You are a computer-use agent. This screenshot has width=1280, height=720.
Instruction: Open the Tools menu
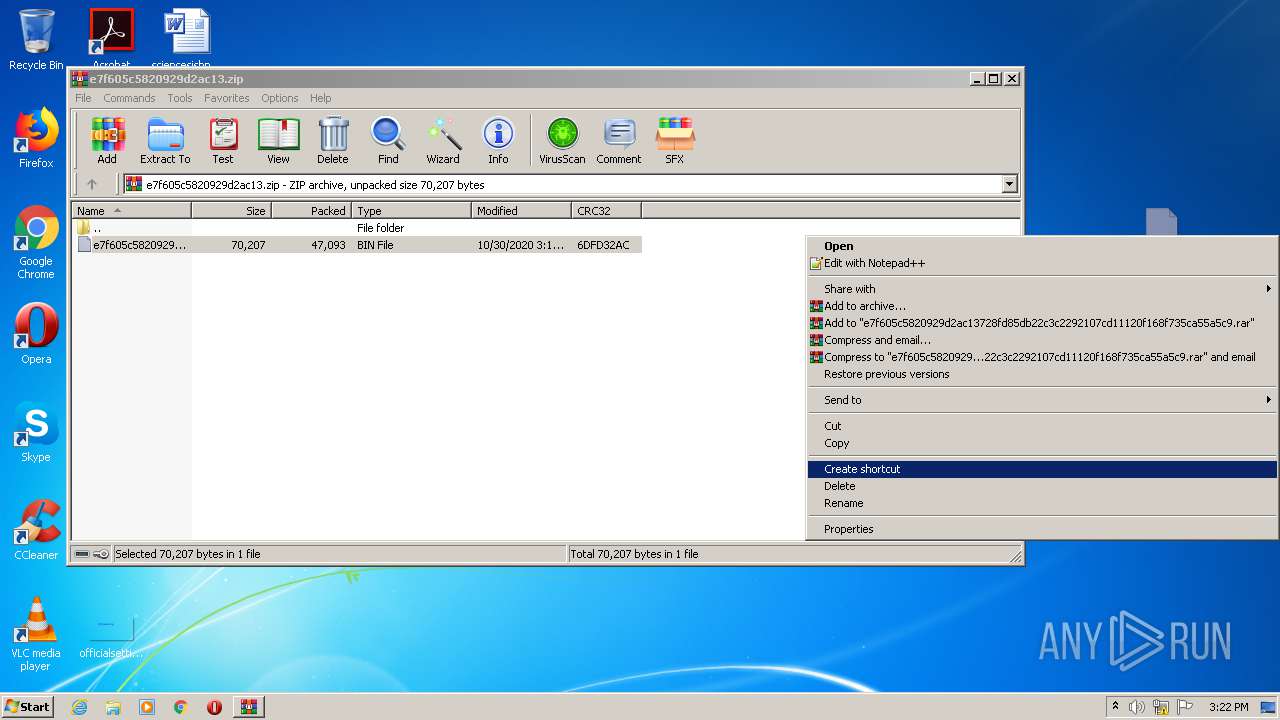click(x=180, y=98)
